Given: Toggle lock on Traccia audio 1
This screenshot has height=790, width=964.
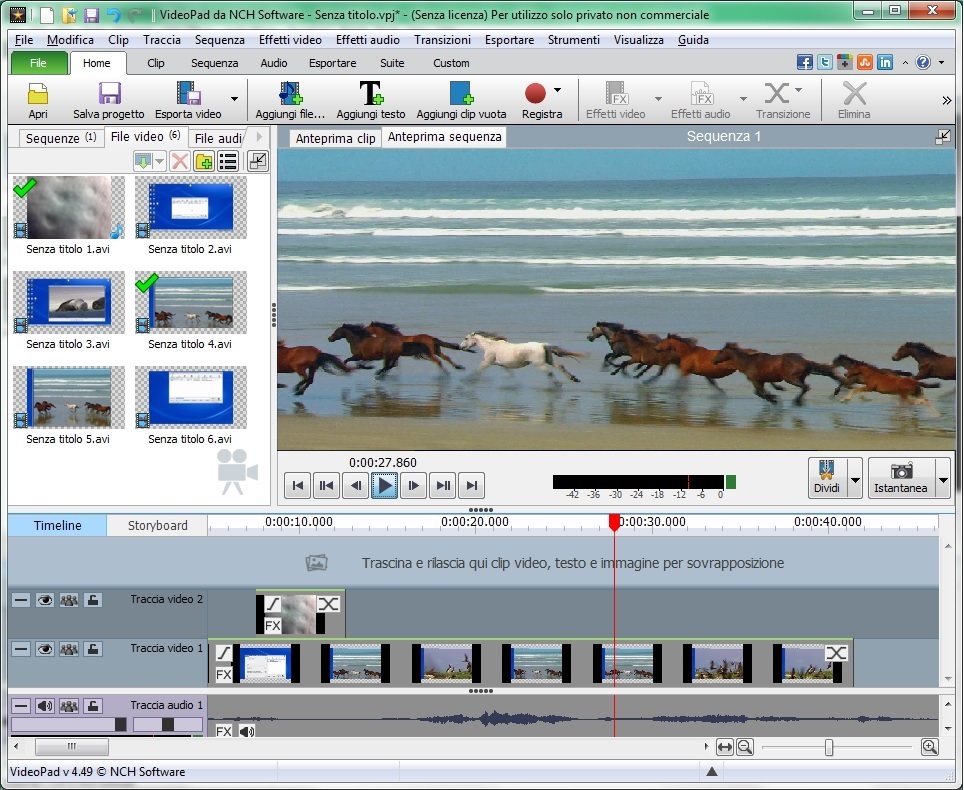Looking at the screenshot, I should [93, 706].
